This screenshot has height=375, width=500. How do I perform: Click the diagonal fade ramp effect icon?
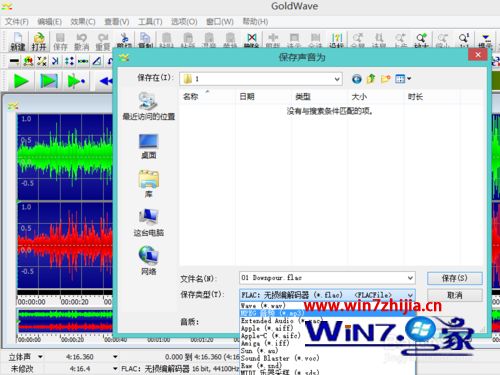point(97,61)
